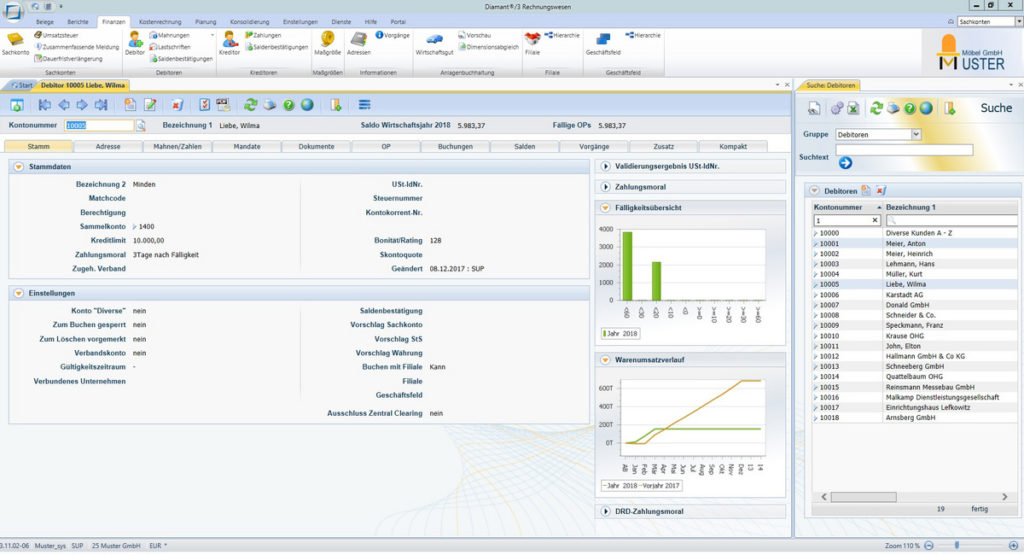Collapse the Stammdaten section
The width and height of the screenshot is (1024, 555).
(x=19, y=167)
